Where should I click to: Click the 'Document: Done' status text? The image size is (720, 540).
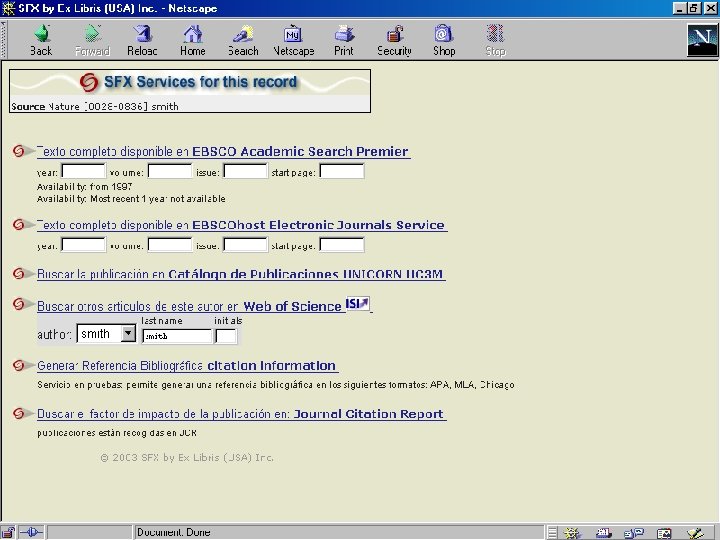point(174,533)
